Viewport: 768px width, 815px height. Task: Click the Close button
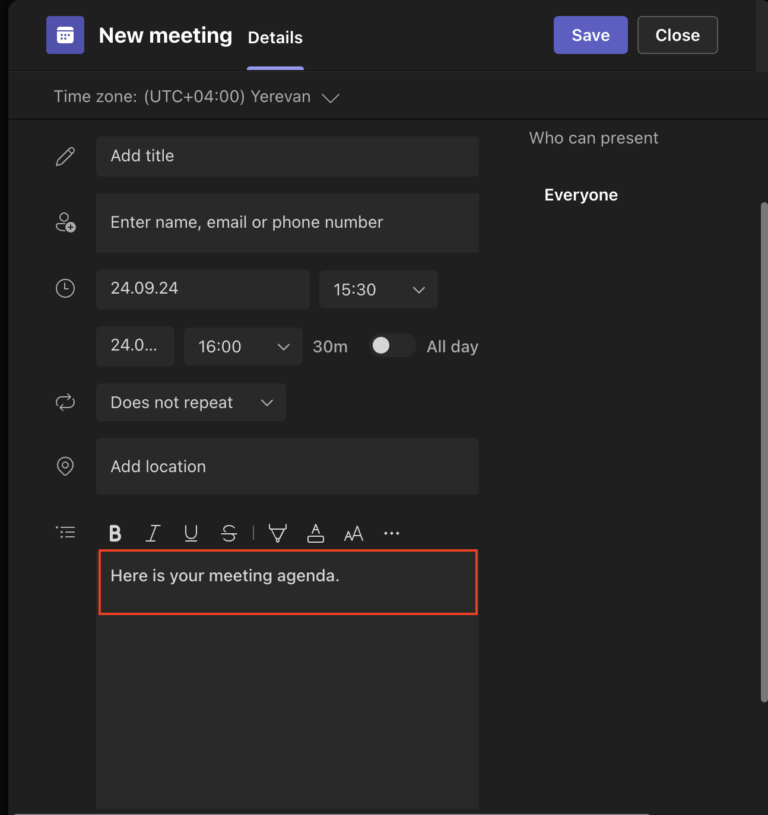(677, 35)
